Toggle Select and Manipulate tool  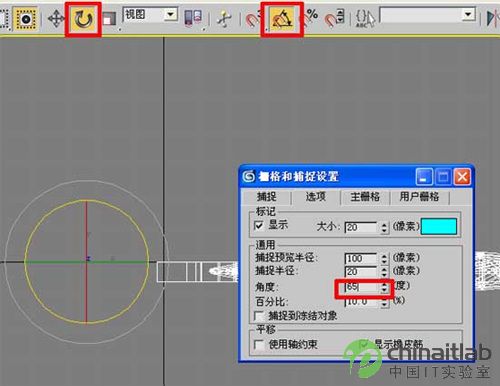pos(224,18)
